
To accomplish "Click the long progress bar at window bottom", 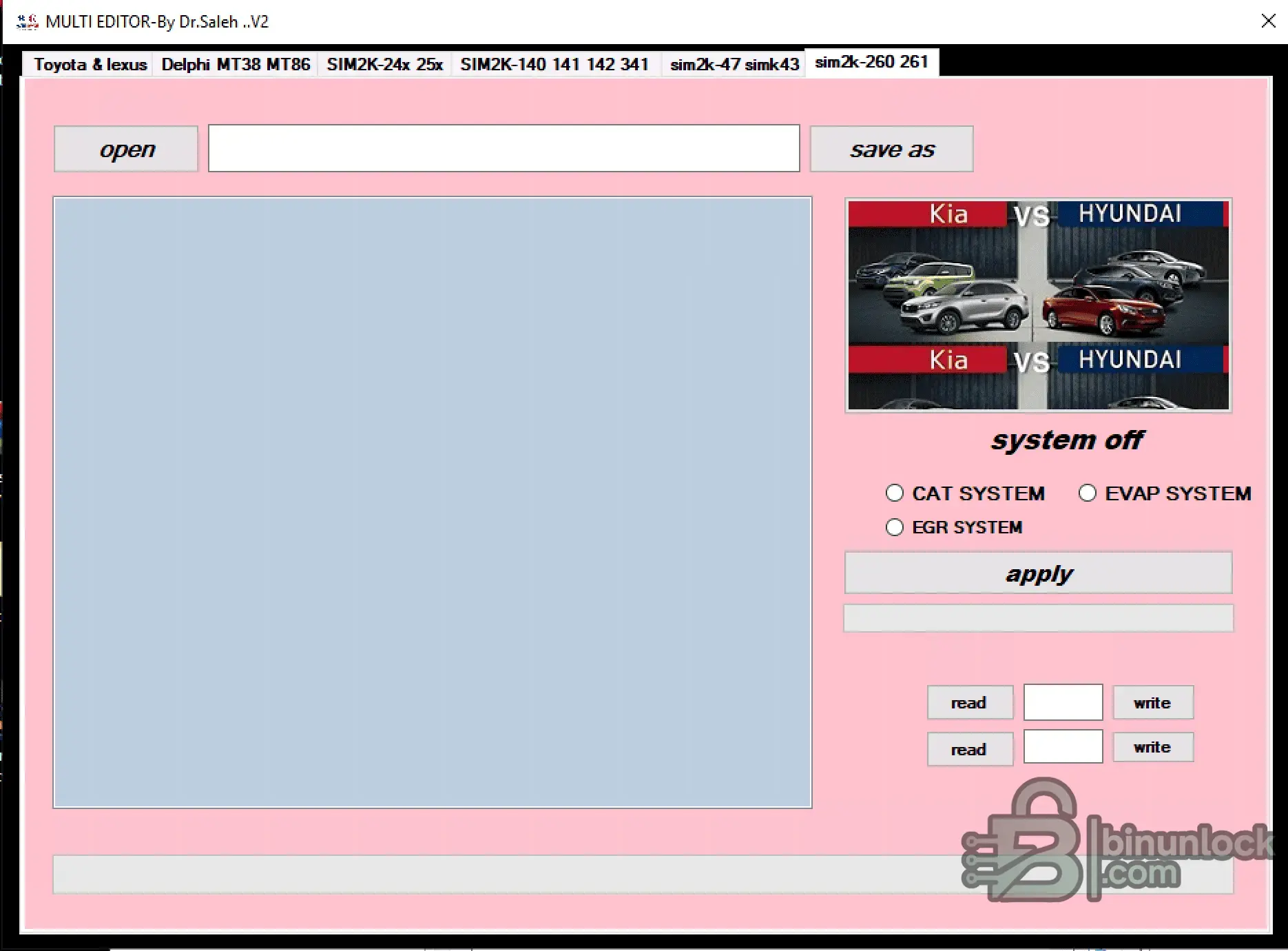I will pyautogui.click(x=643, y=875).
